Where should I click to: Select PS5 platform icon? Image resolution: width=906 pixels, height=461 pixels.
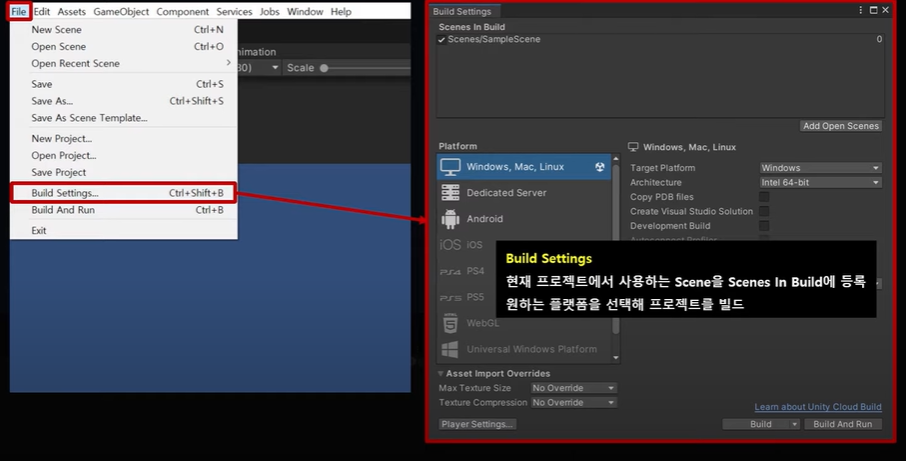click(450, 298)
